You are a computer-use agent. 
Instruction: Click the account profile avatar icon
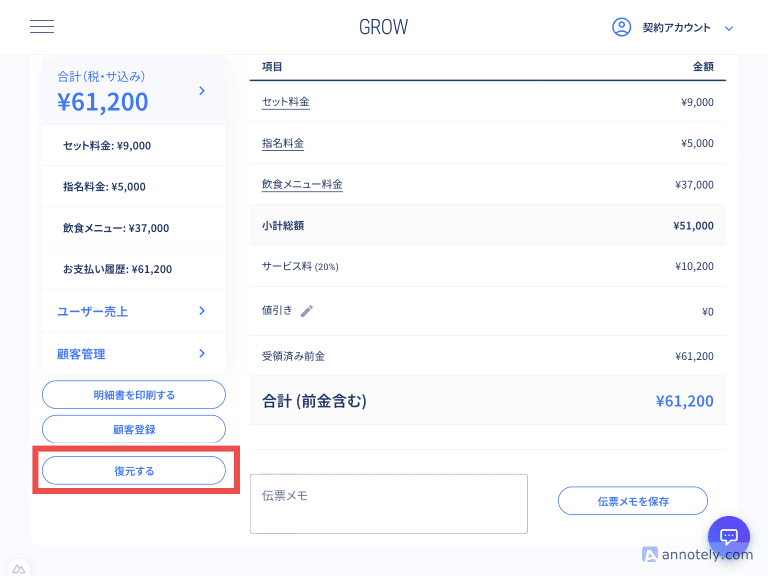pos(621,27)
